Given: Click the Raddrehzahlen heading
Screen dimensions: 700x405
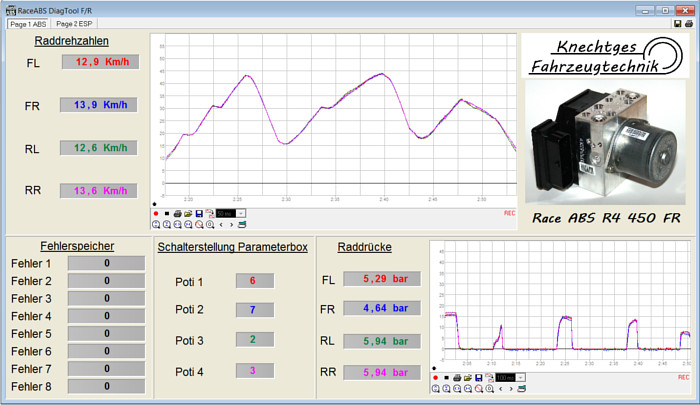Looking at the screenshot, I should click(71, 41).
